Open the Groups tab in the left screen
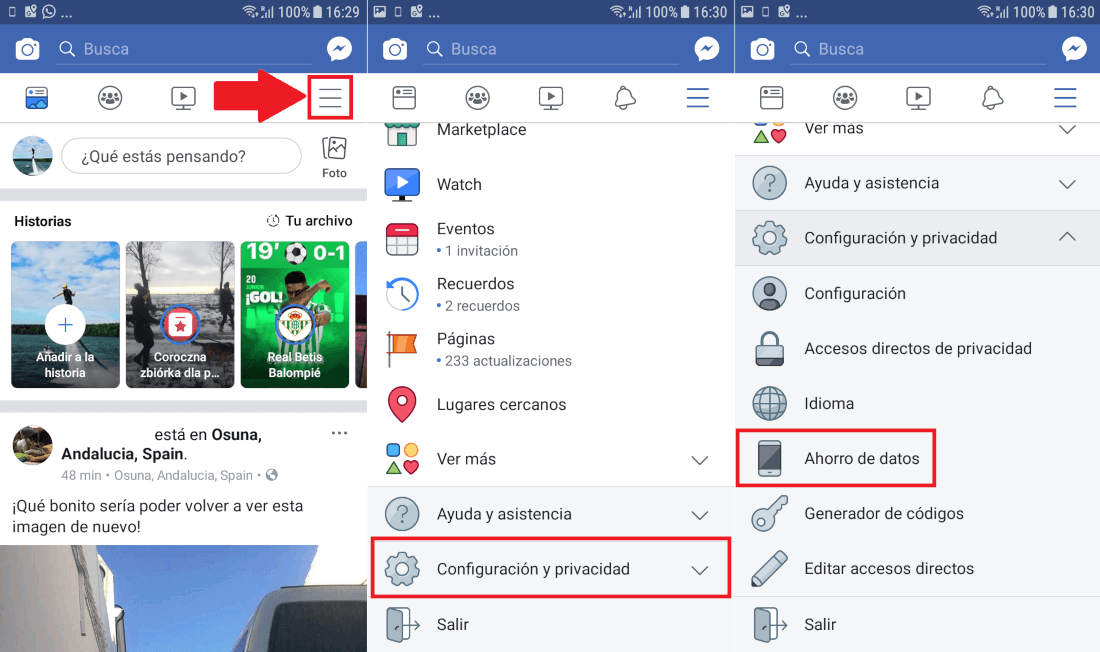Viewport: 1100px width, 652px height. [x=110, y=98]
